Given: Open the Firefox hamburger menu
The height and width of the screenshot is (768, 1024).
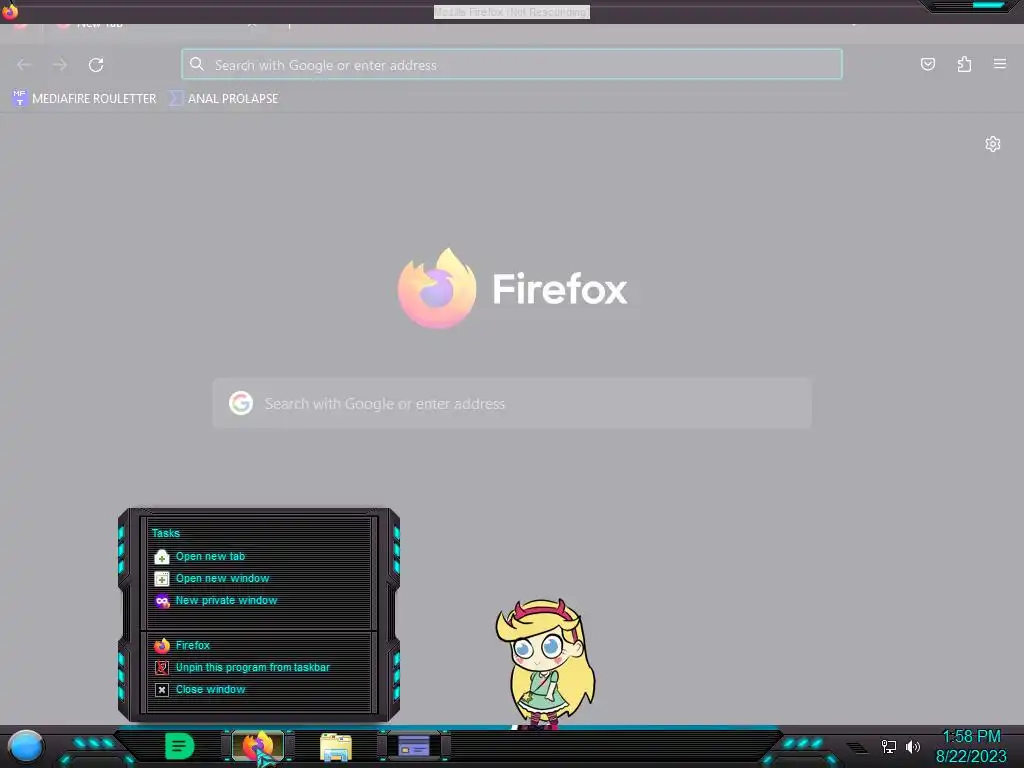Looking at the screenshot, I should click(x=1000, y=64).
